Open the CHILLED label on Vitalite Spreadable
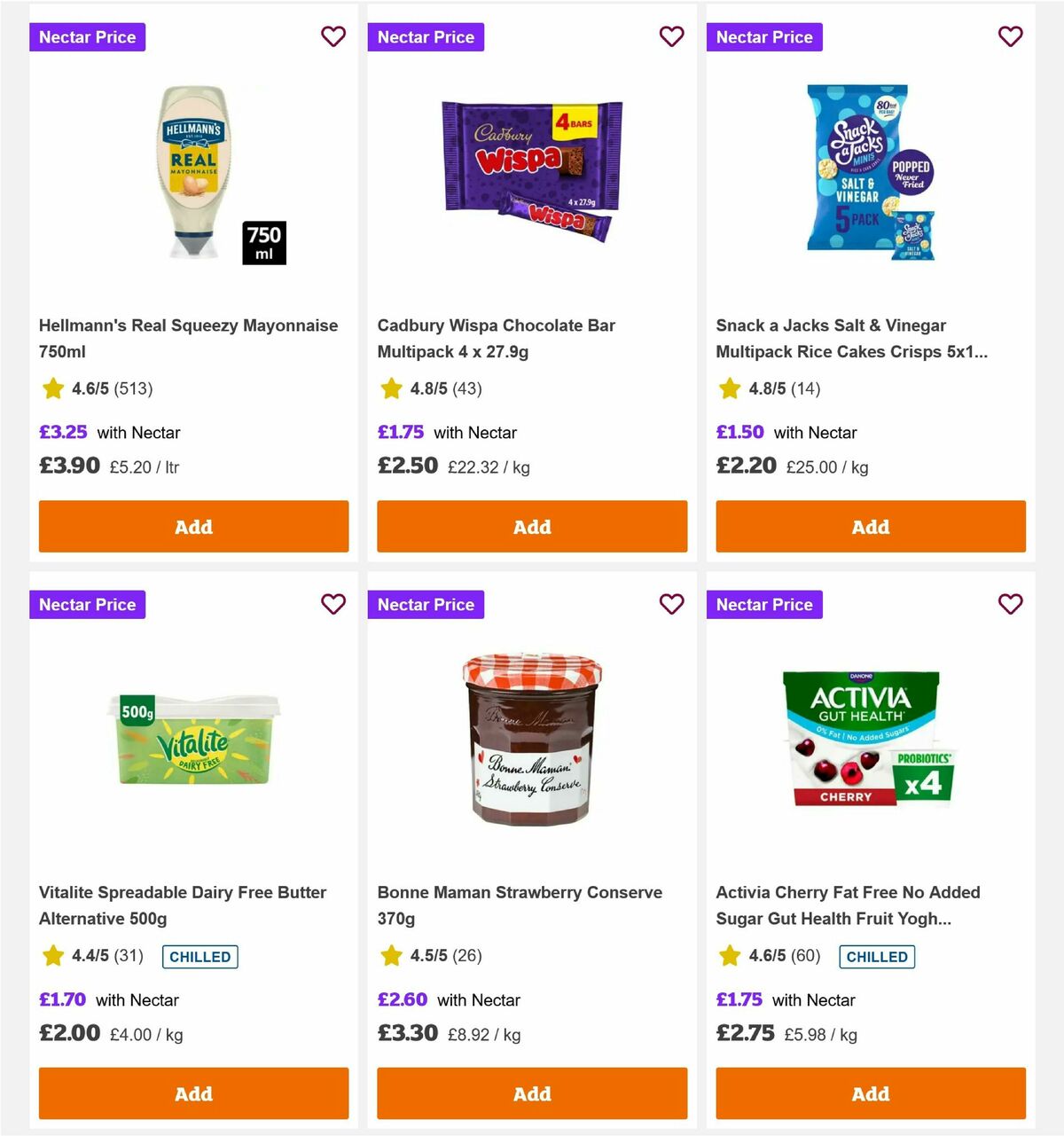 [199, 957]
